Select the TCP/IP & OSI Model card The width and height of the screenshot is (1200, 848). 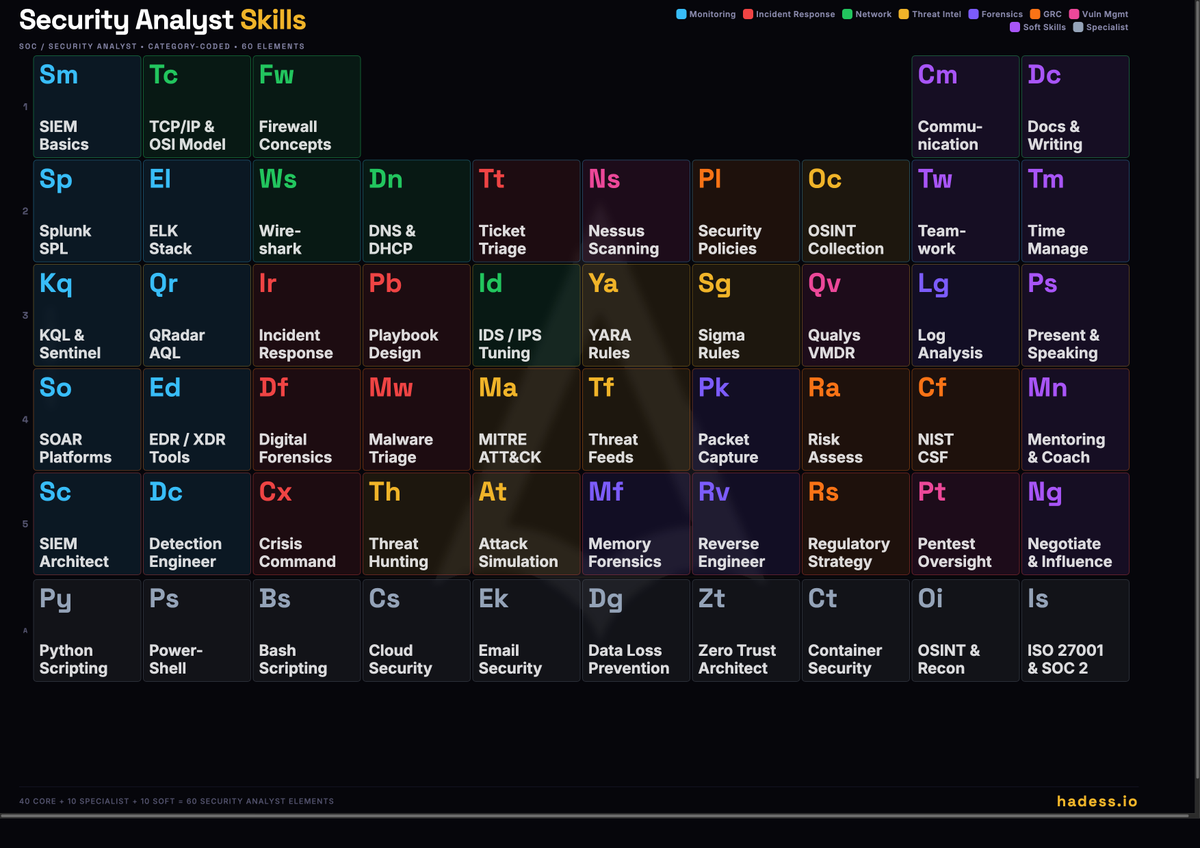pos(197,107)
